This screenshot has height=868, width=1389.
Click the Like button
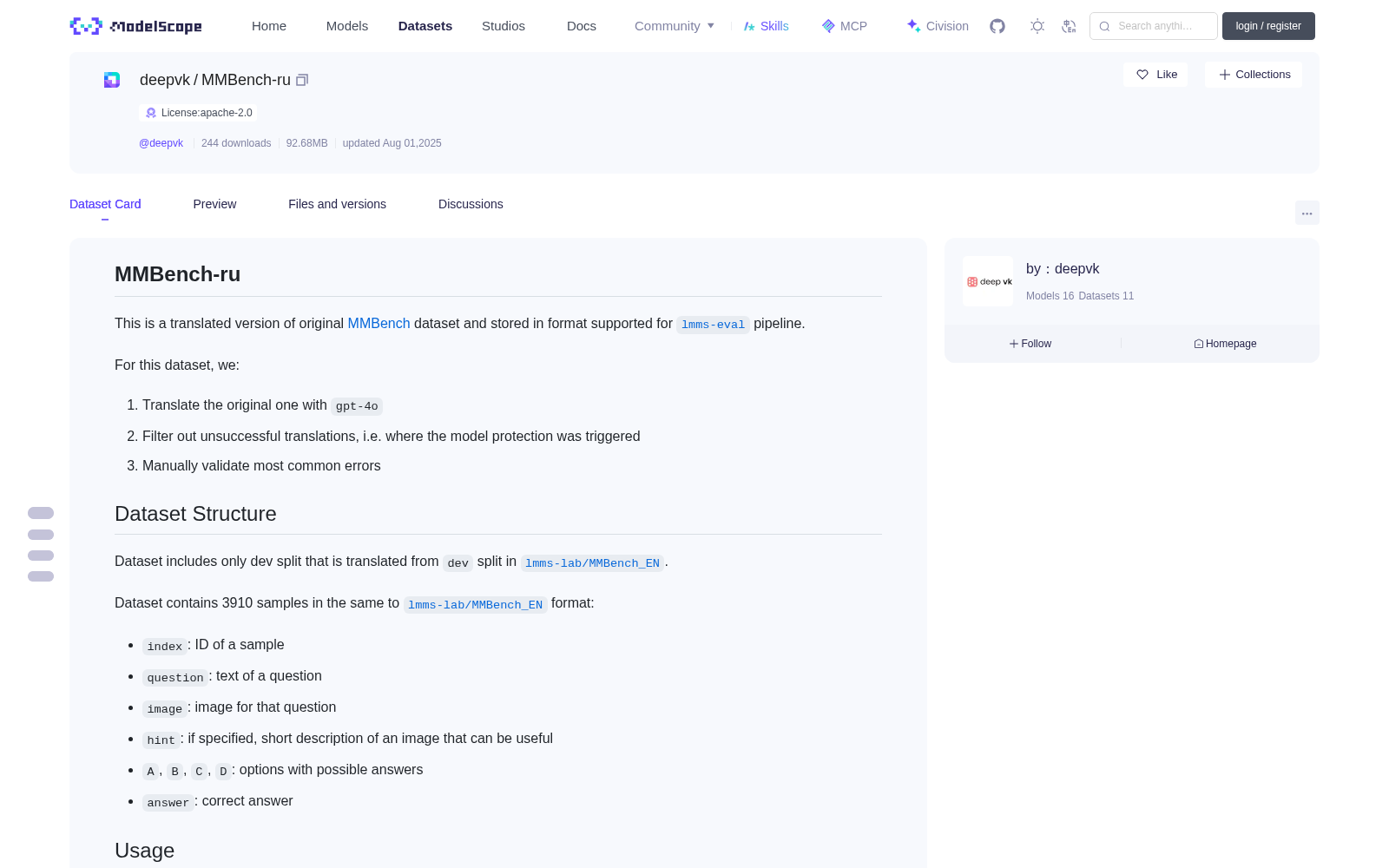coord(1156,75)
